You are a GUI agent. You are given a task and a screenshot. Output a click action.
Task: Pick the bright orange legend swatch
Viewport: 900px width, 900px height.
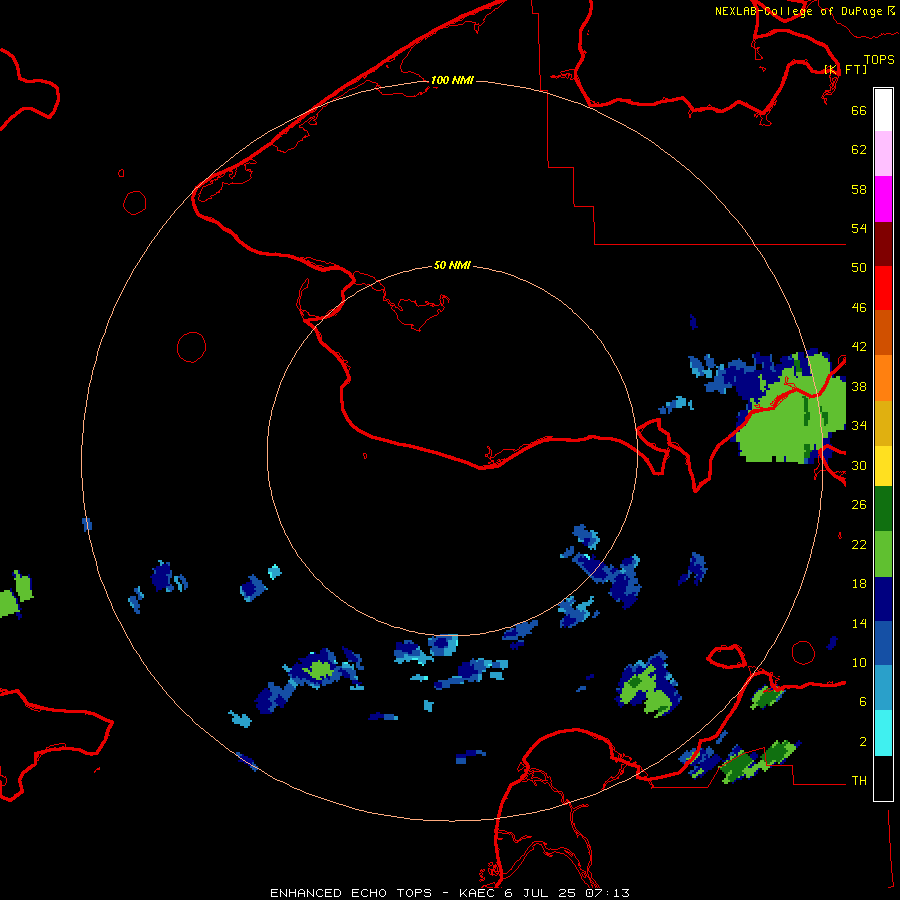tap(883, 377)
